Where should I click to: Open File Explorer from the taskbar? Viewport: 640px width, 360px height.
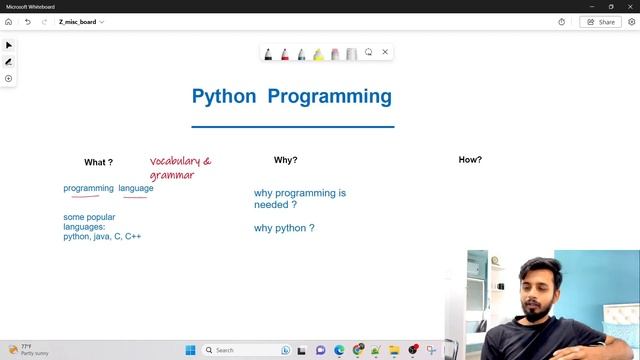[394, 350]
